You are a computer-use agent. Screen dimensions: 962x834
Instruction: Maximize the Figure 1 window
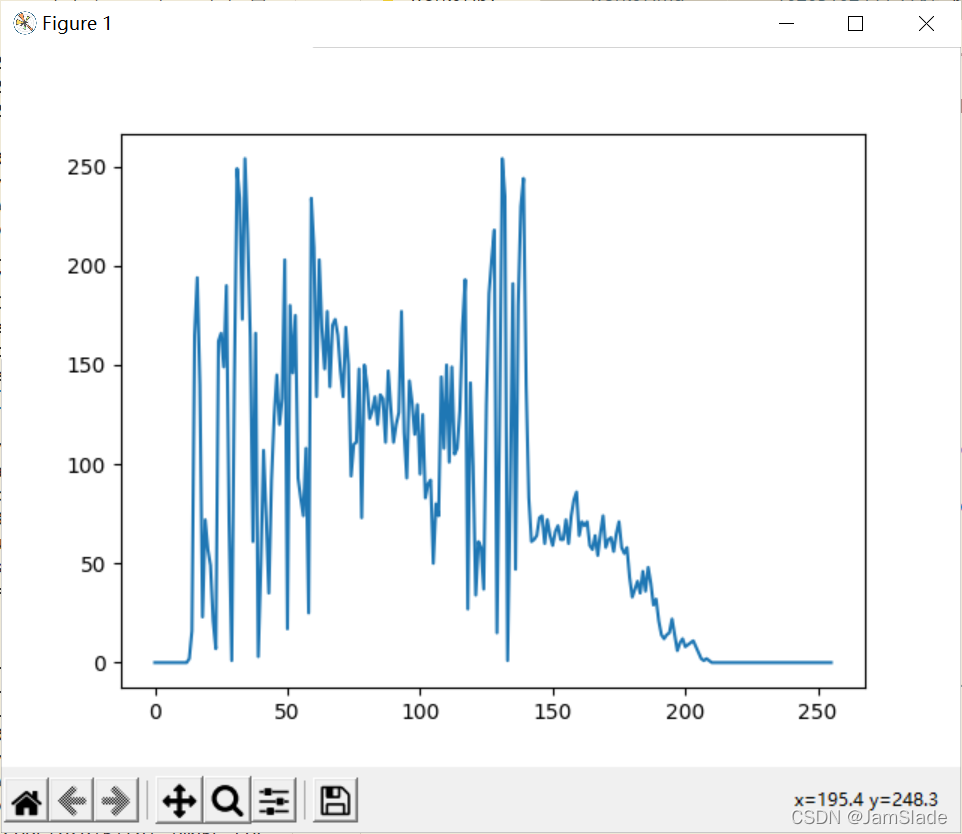tap(855, 23)
